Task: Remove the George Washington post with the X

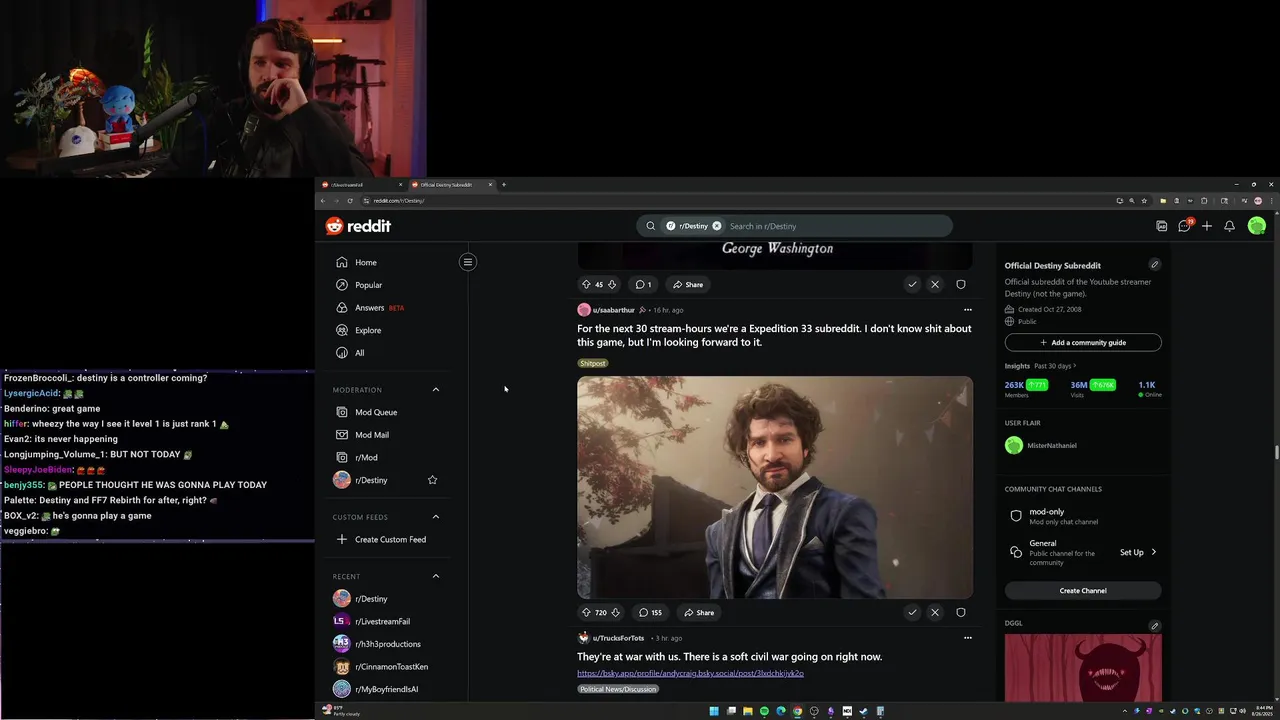Action: coord(935,284)
